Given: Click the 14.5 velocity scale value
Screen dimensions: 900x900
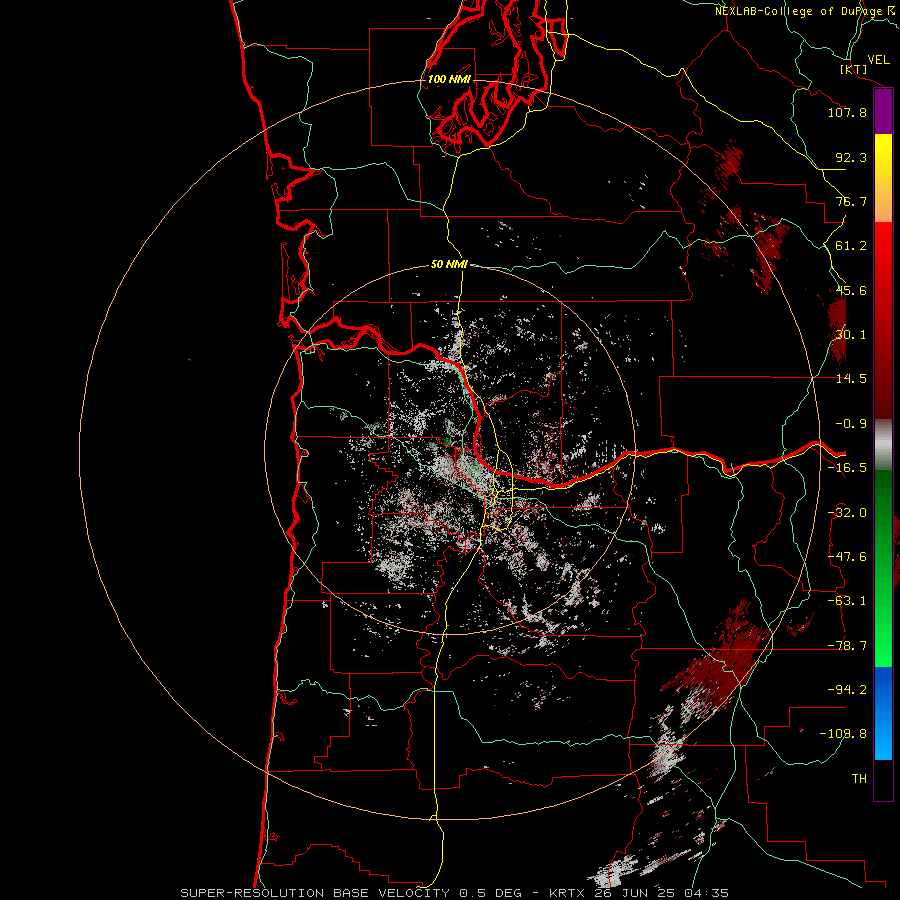Looking at the screenshot, I should (x=851, y=379).
